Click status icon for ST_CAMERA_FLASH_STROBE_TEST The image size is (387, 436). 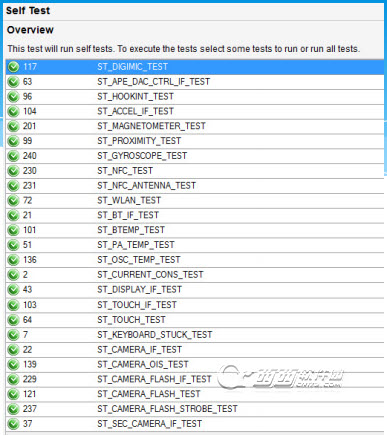pyautogui.click(x=13, y=409)
